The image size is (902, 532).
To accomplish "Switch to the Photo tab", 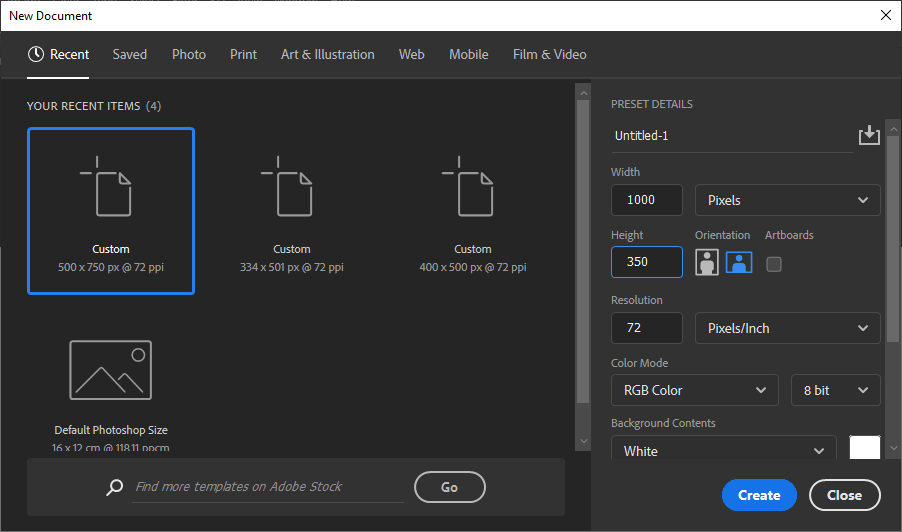I will point(189,55).
